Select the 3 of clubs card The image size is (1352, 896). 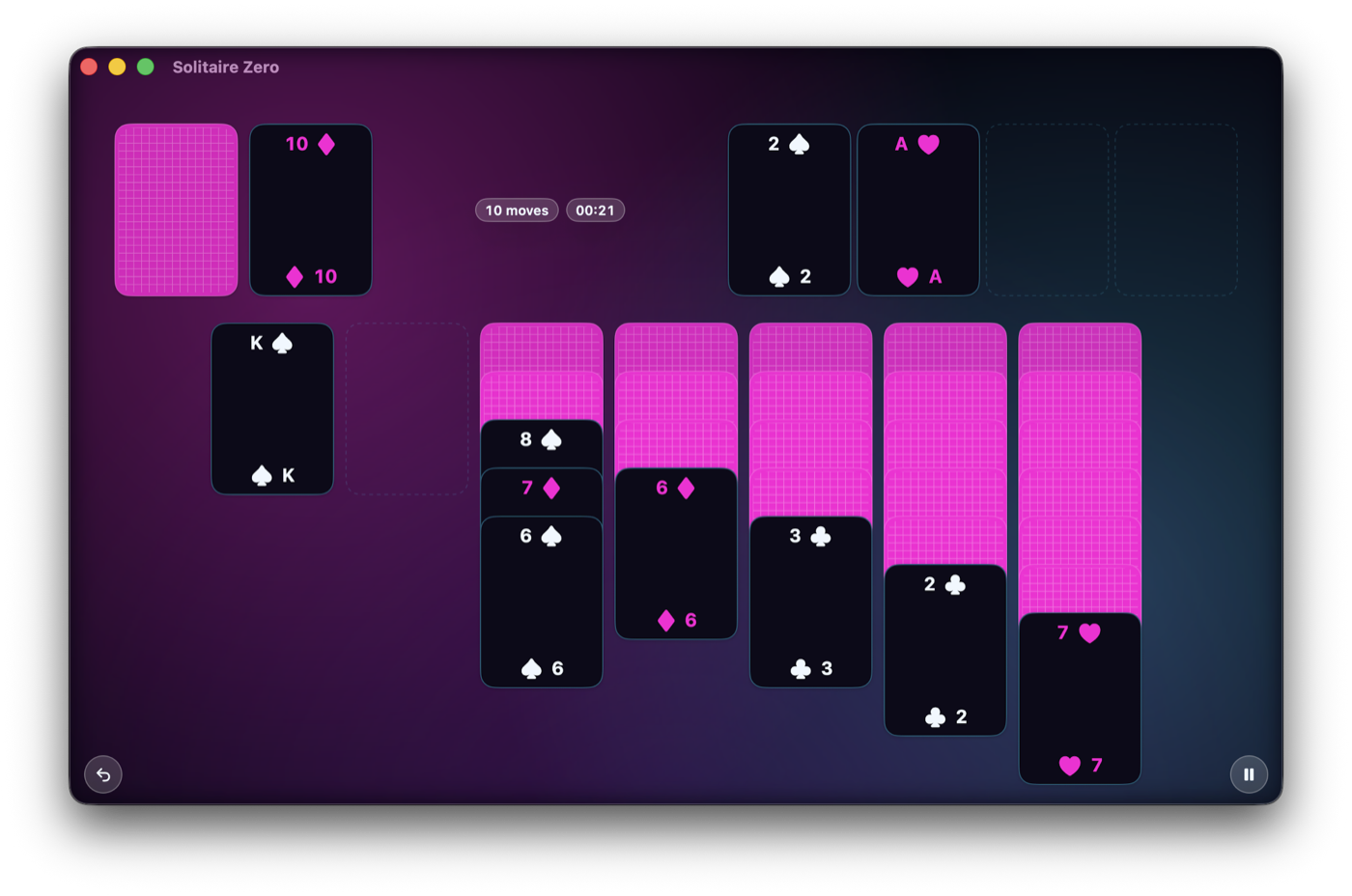tap(810, 602)
